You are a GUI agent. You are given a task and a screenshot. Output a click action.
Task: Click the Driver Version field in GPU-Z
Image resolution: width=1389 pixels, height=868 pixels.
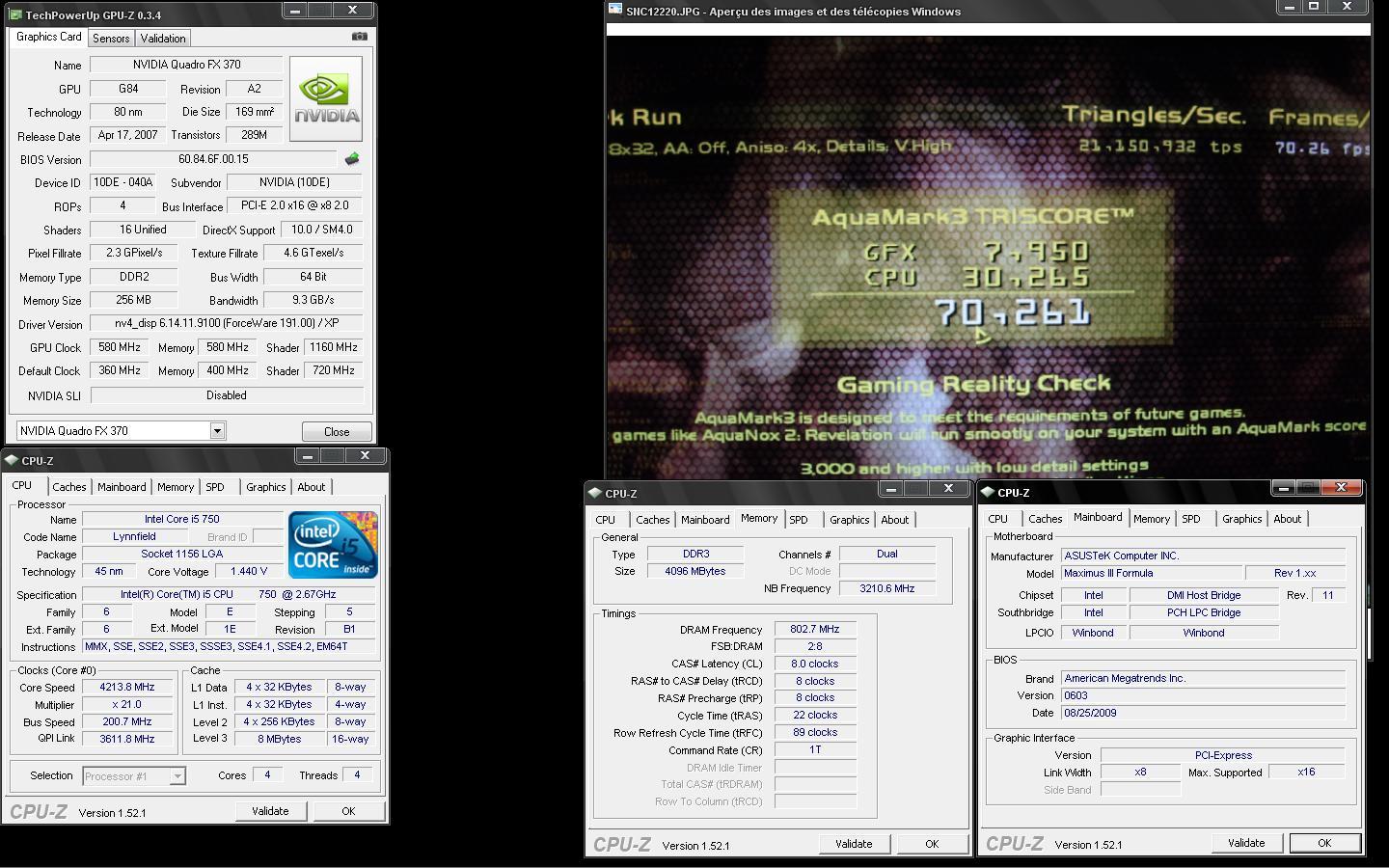226,323
